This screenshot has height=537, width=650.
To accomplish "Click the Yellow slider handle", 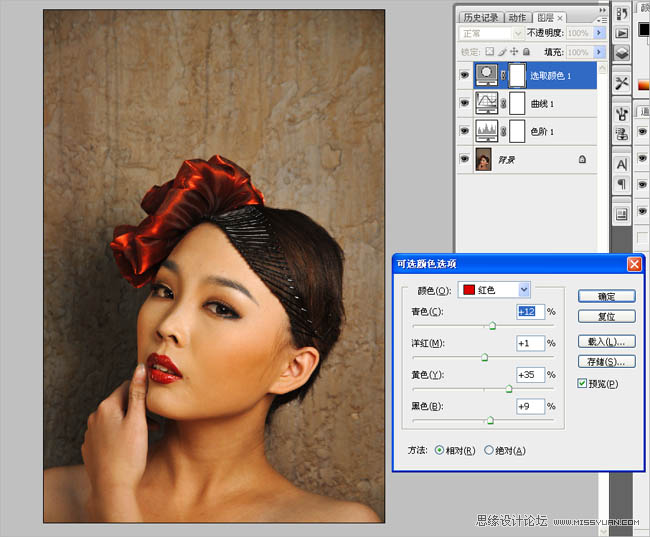I will pos(509,389).
